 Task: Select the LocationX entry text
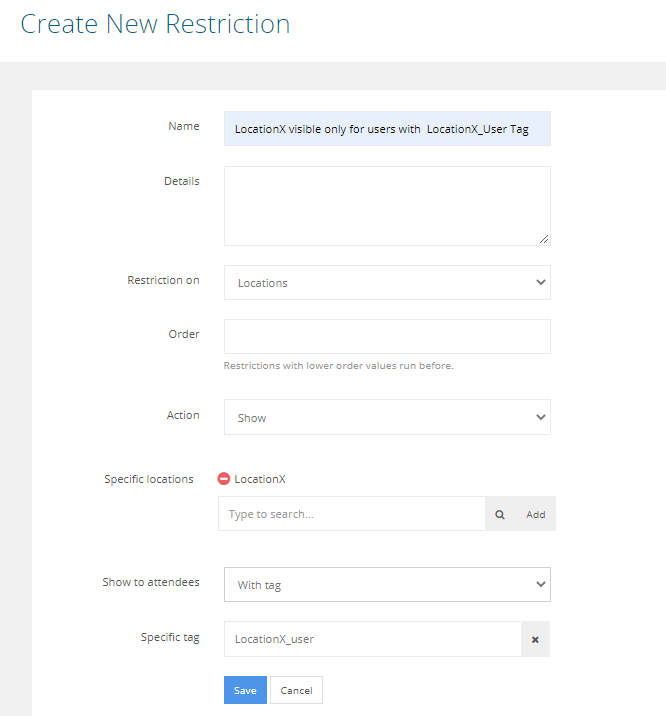(x=260, y=479)
